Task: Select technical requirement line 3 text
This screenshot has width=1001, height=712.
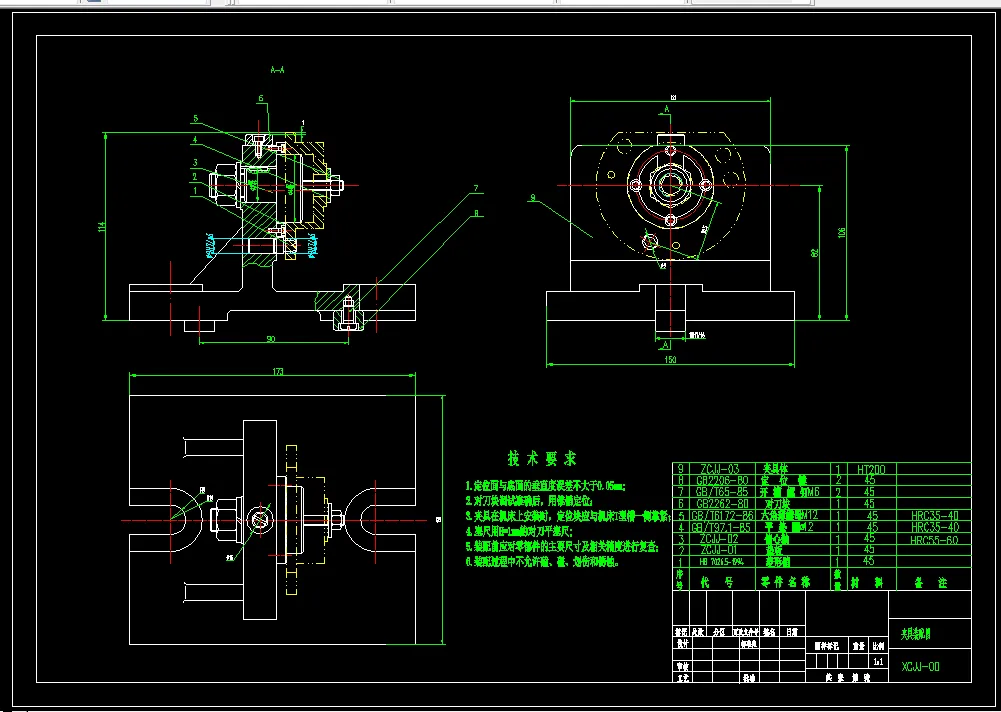Action: [566, 515]
